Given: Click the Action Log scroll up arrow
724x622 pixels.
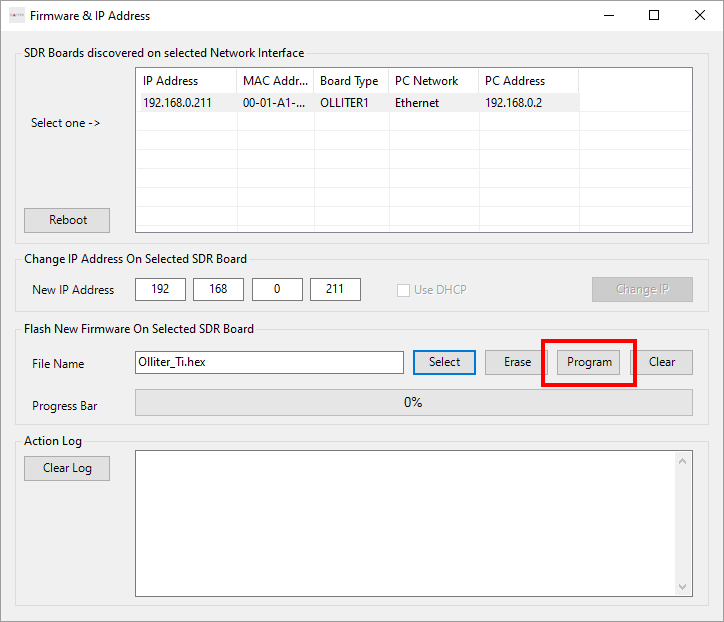Looking at the screenshot, I should [682, 461].
